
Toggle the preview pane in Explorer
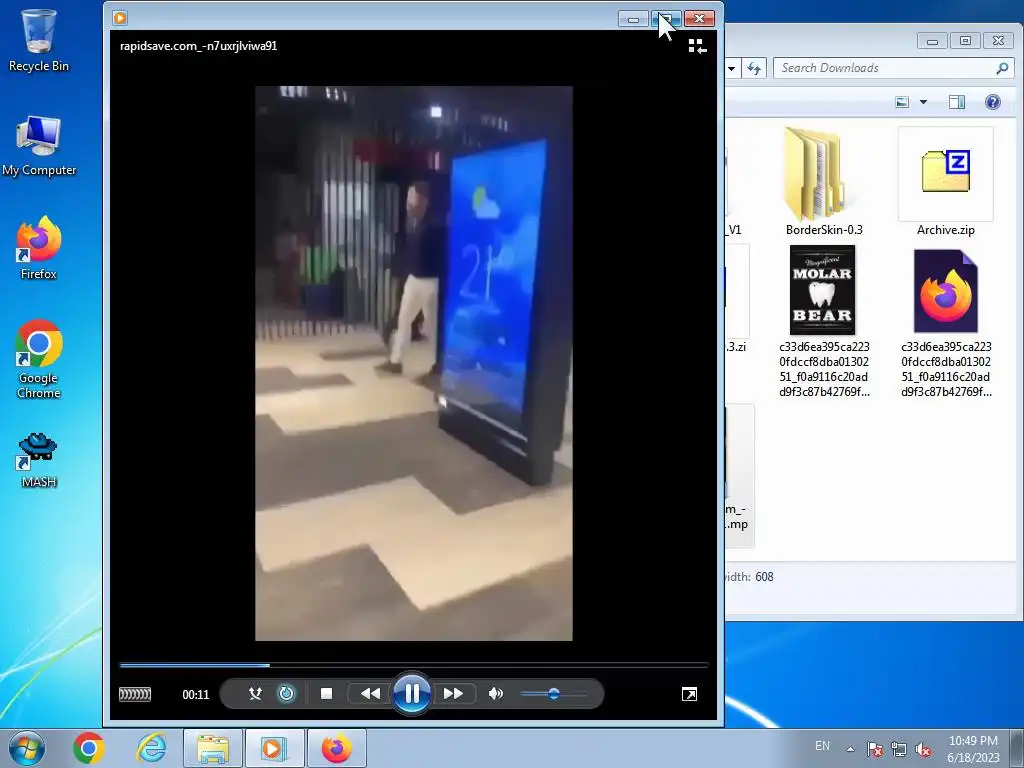click(x=957, y=102)
